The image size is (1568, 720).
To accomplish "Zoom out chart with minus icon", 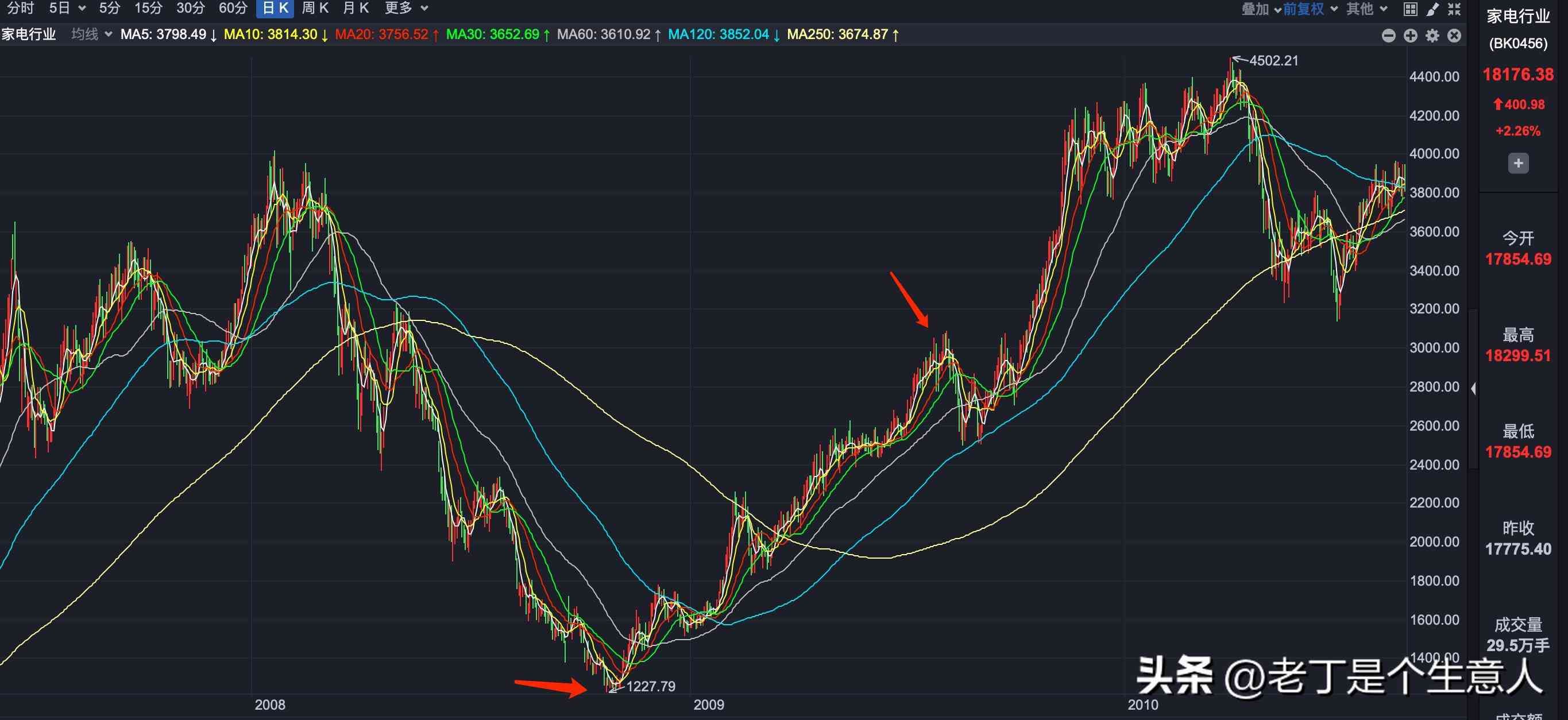I will point(1388,36).
